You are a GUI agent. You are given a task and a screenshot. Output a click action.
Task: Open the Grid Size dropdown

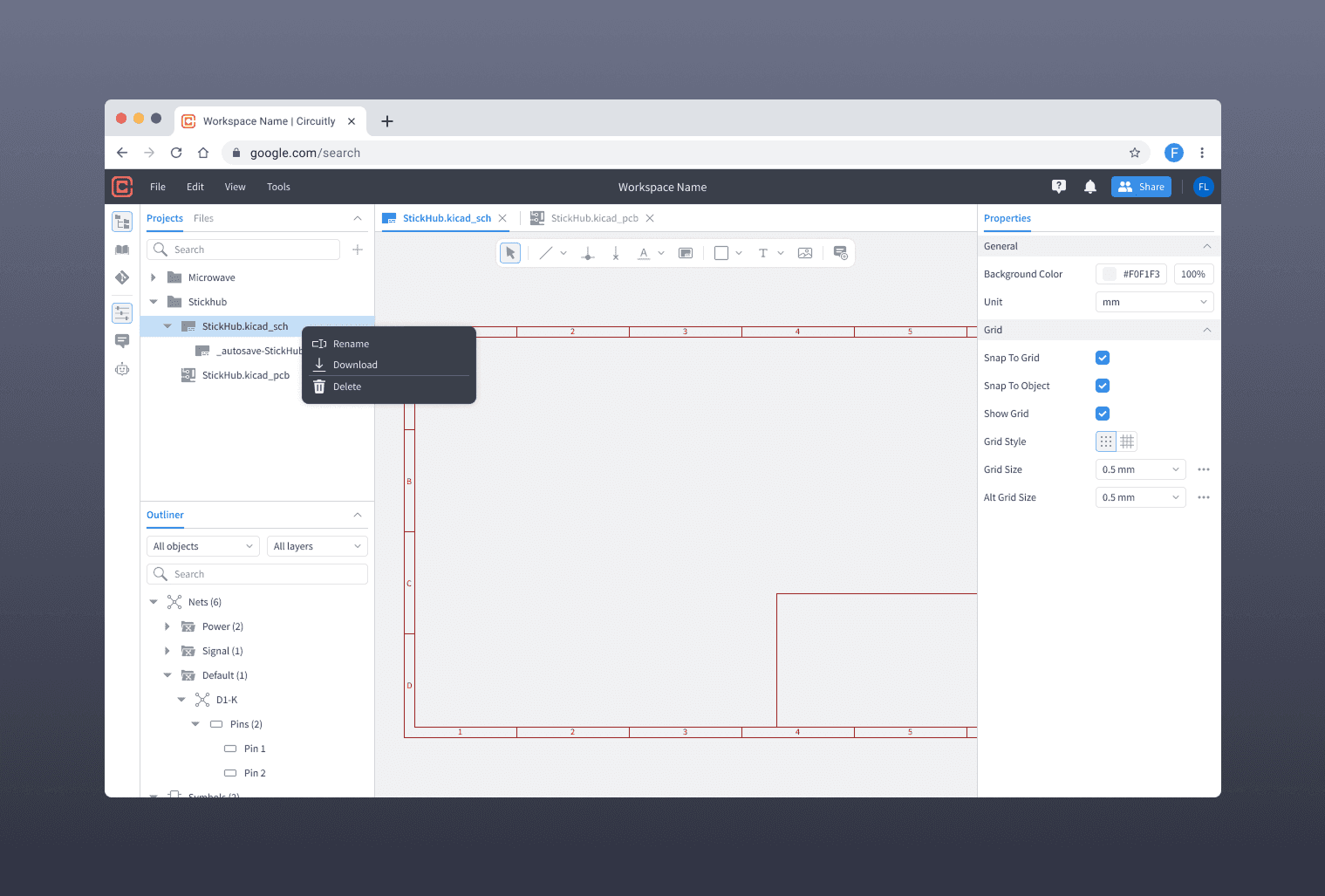point(1141,469)
